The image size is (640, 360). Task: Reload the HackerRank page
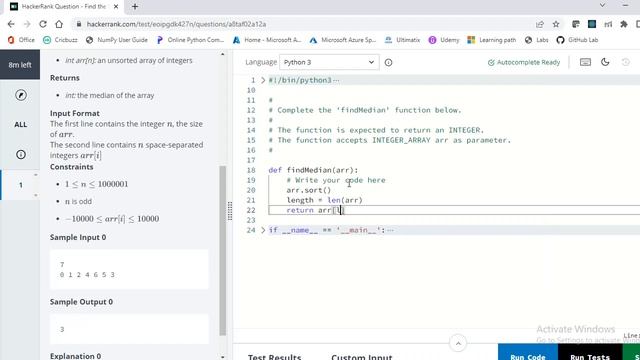[x=43, y=24]
